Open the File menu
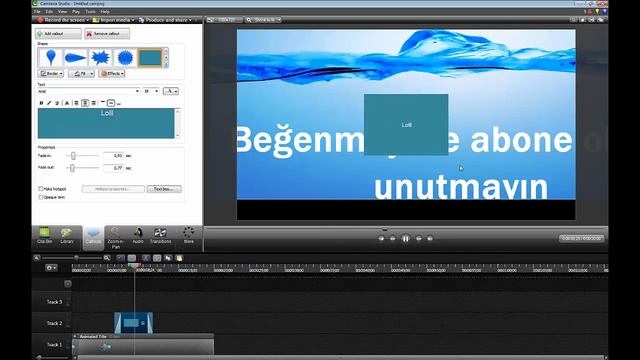This screenshot has height=360, width=640. 37,12
